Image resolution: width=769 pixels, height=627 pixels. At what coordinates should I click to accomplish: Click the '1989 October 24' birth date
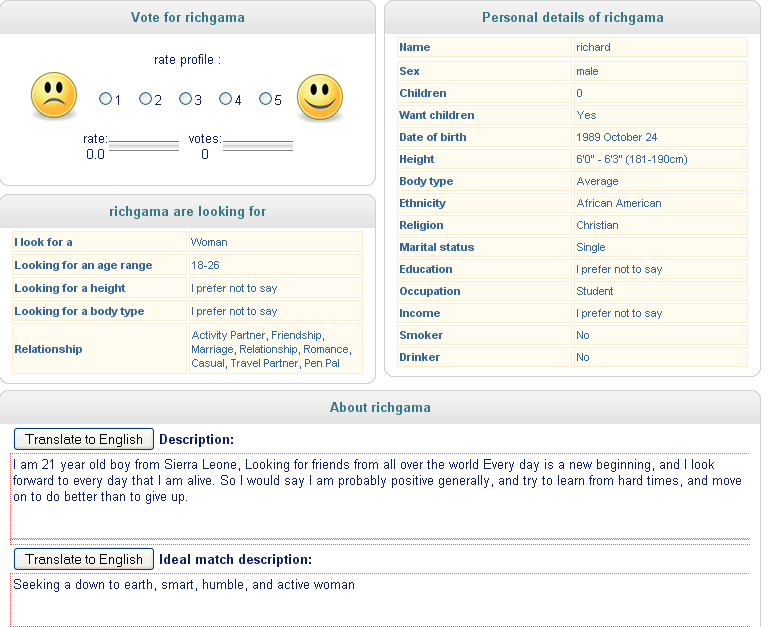(616, 137)
